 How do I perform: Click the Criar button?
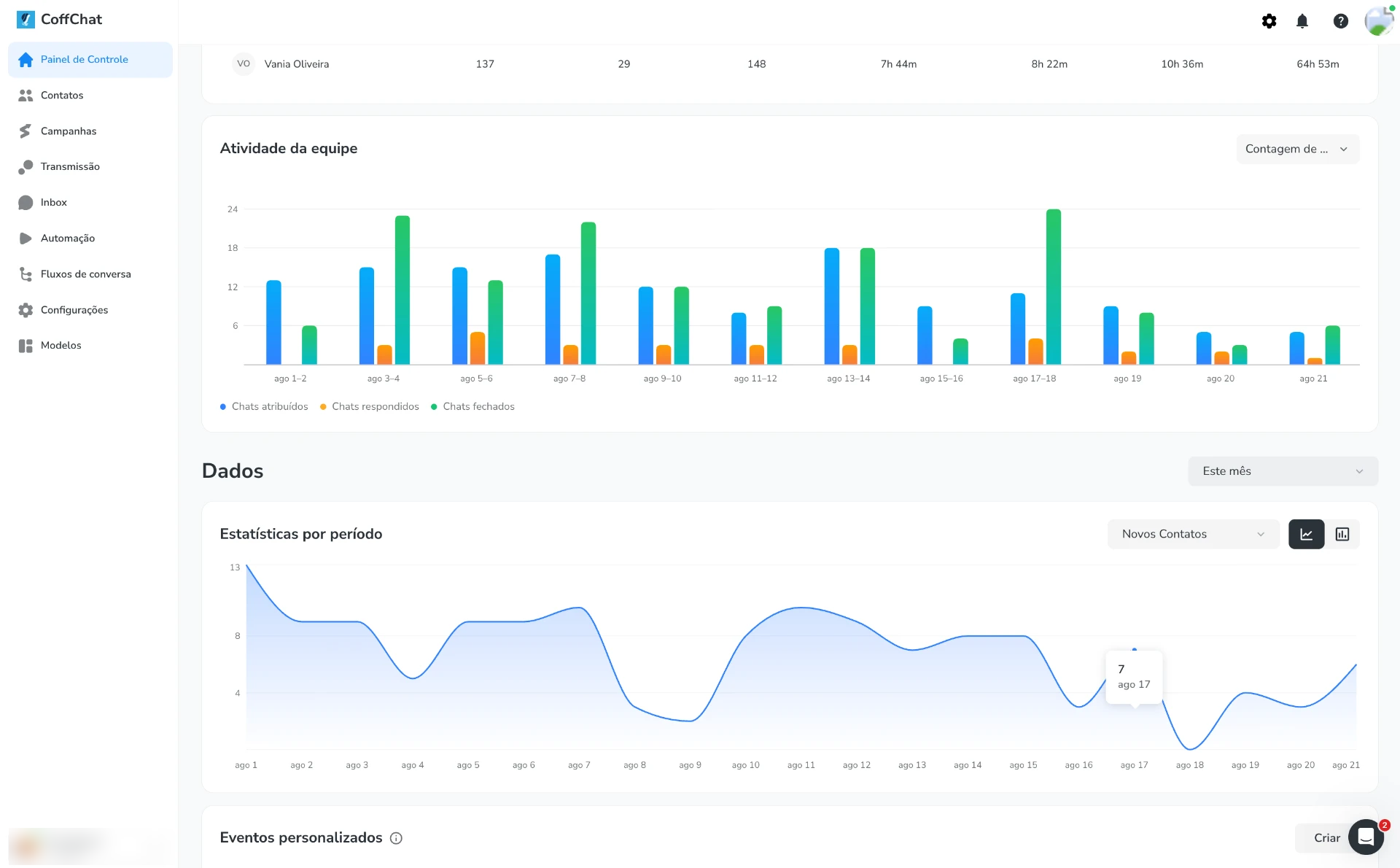pos(1326,838)
